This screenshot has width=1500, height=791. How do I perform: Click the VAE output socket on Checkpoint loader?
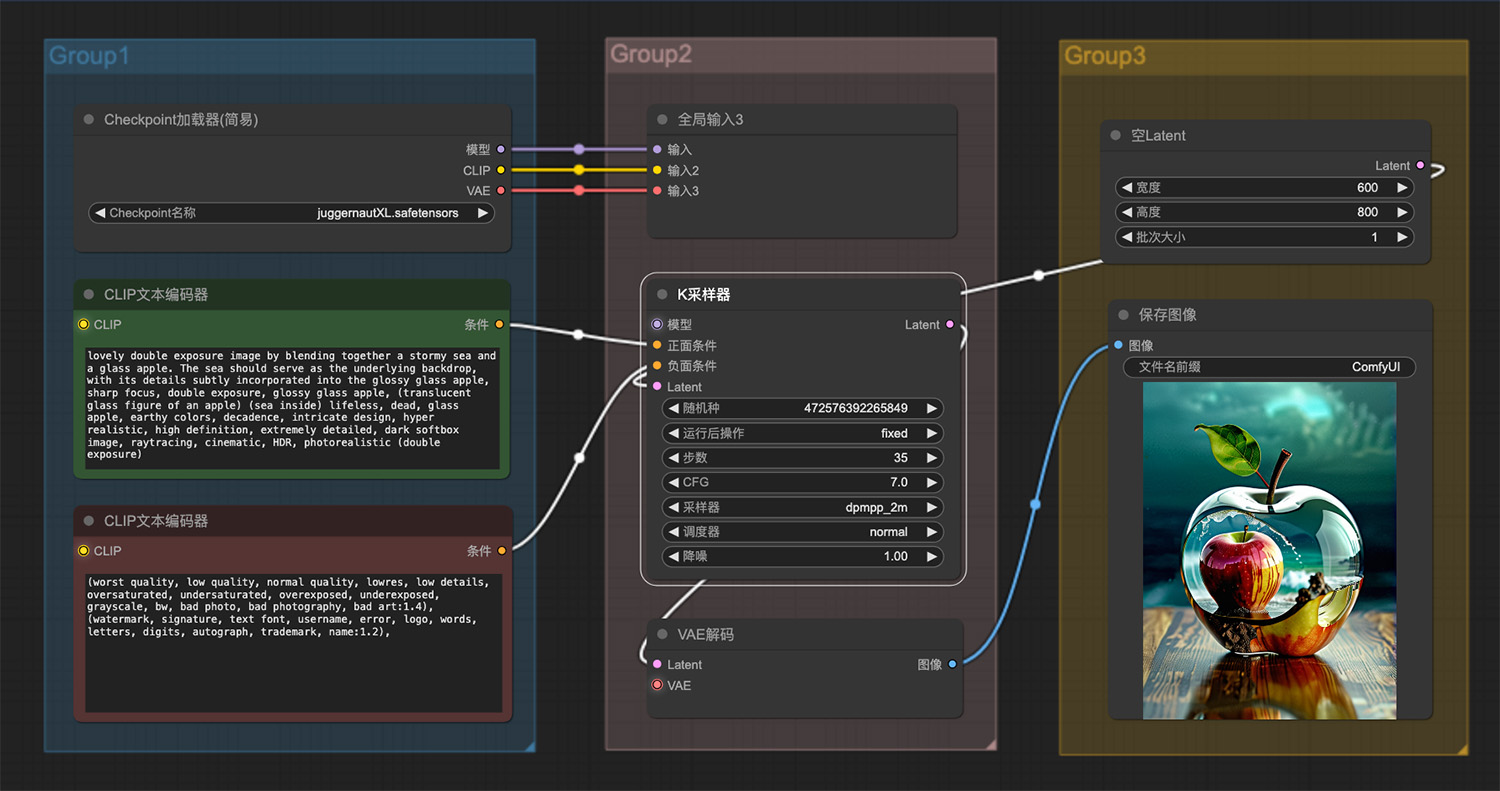[x=501, y=190]
